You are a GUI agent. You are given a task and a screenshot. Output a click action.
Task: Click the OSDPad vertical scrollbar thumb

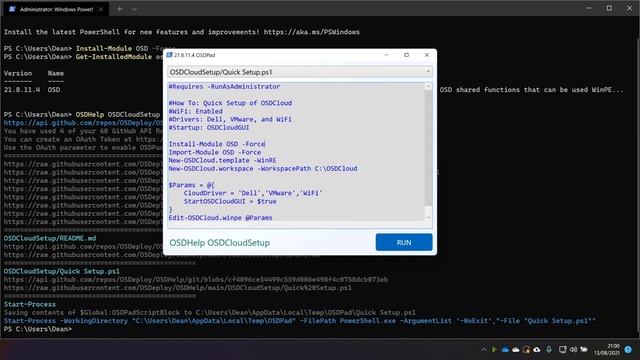coord(428,148)
